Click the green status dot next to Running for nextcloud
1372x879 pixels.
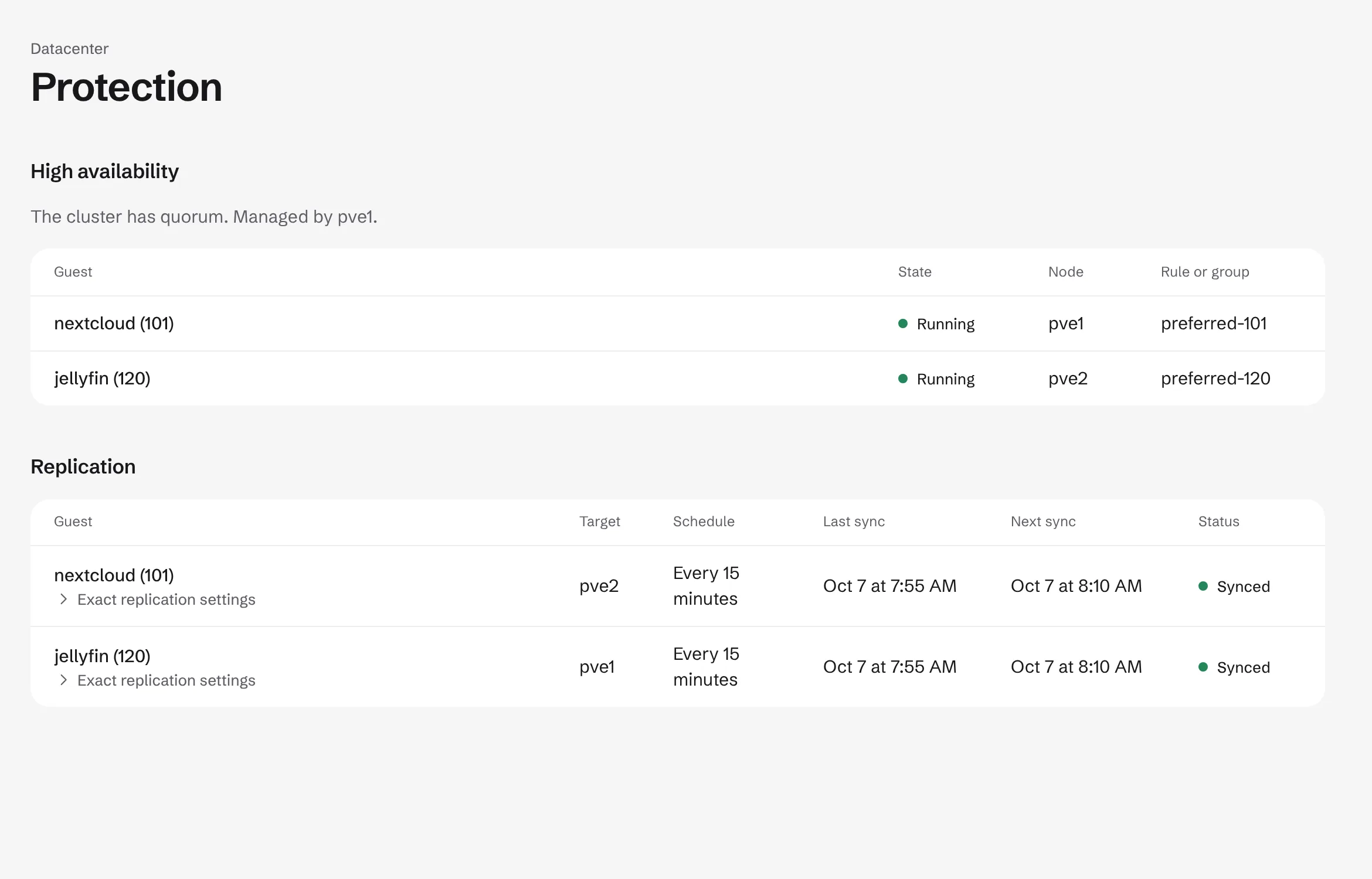tap(903, 323)
